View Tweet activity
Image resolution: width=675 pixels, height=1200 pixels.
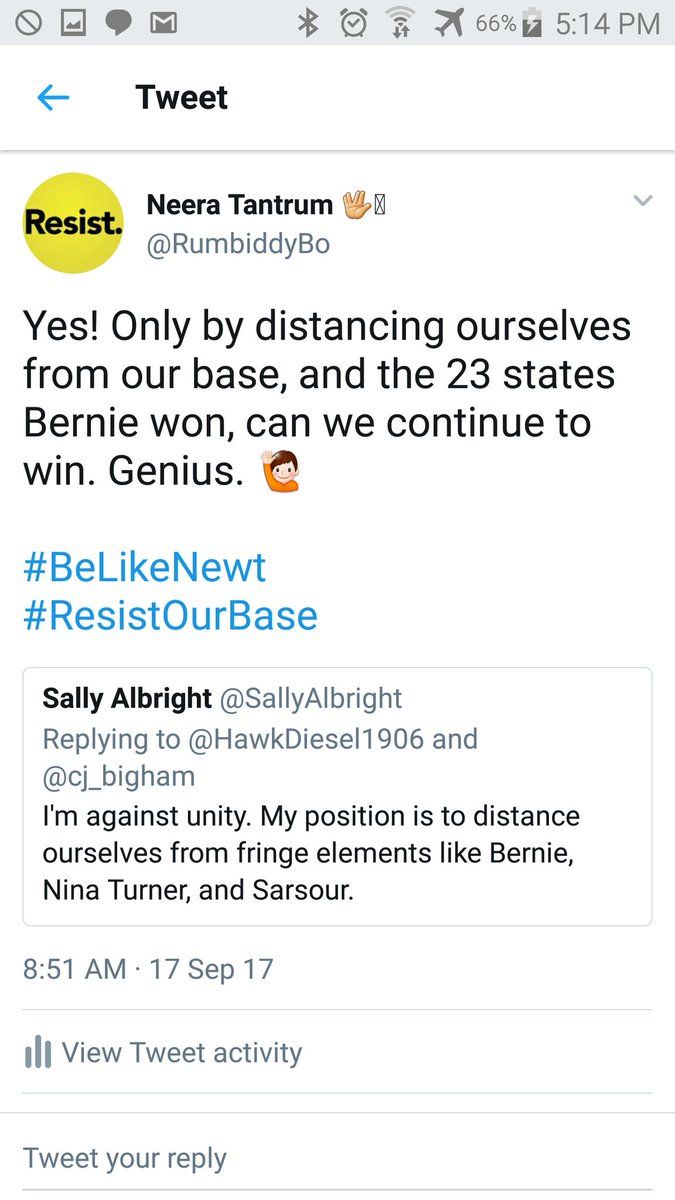(181, 1052)
